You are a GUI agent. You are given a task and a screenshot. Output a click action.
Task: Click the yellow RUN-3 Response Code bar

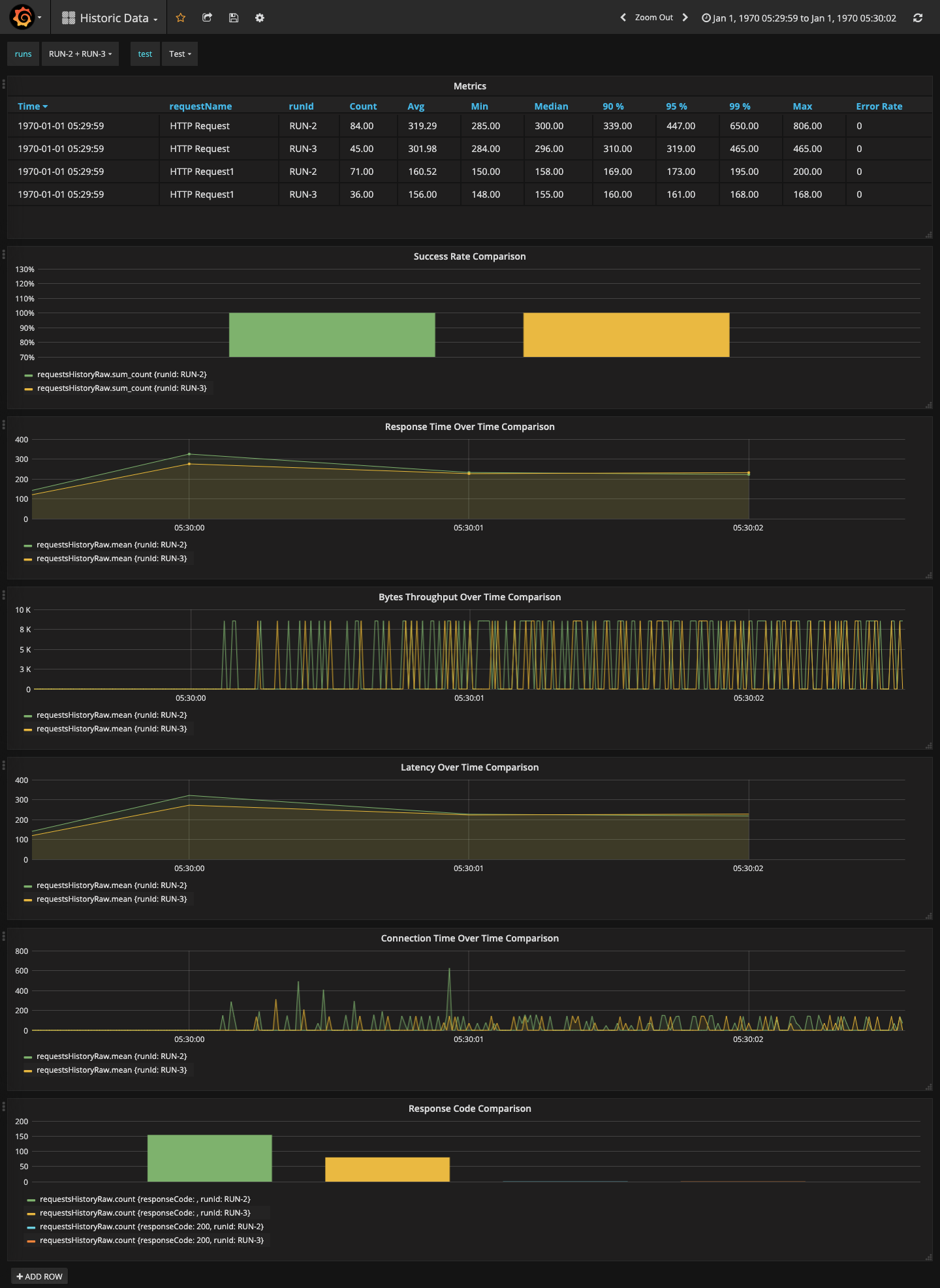click(387, 1169)
